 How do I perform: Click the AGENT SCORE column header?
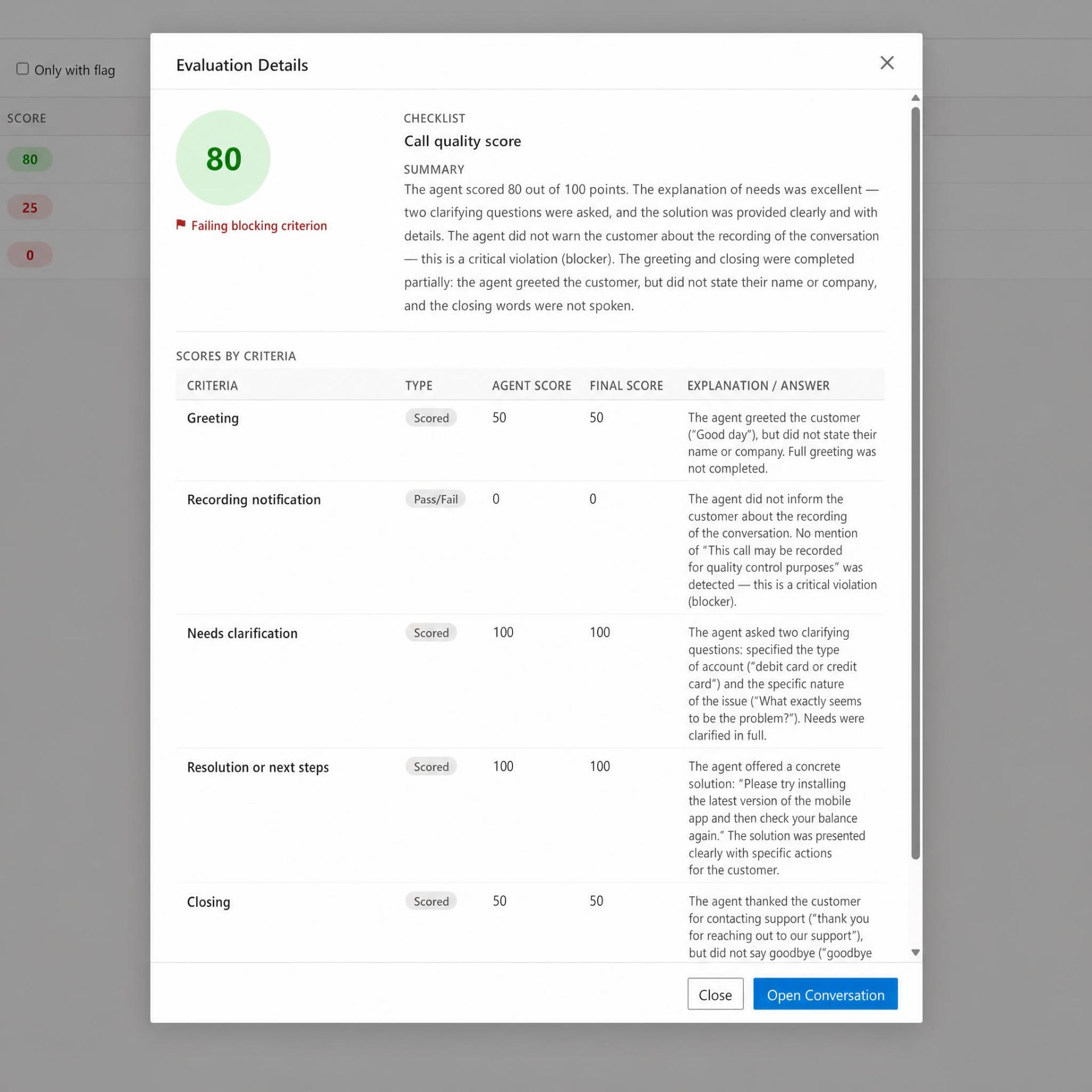point(531,386)
